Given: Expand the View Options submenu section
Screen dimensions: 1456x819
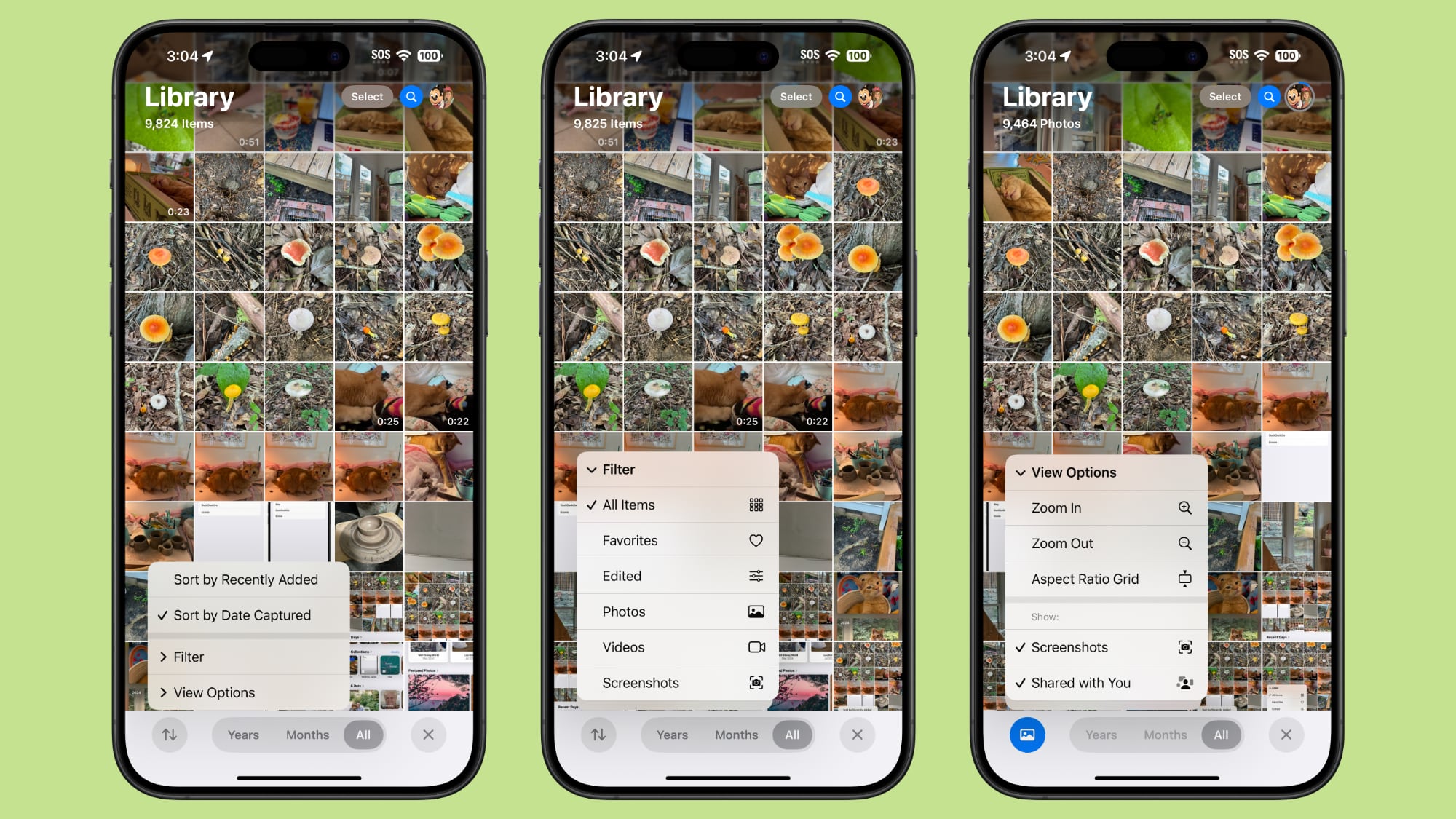Looking at the screenshot, I should (x=213, y=691).
